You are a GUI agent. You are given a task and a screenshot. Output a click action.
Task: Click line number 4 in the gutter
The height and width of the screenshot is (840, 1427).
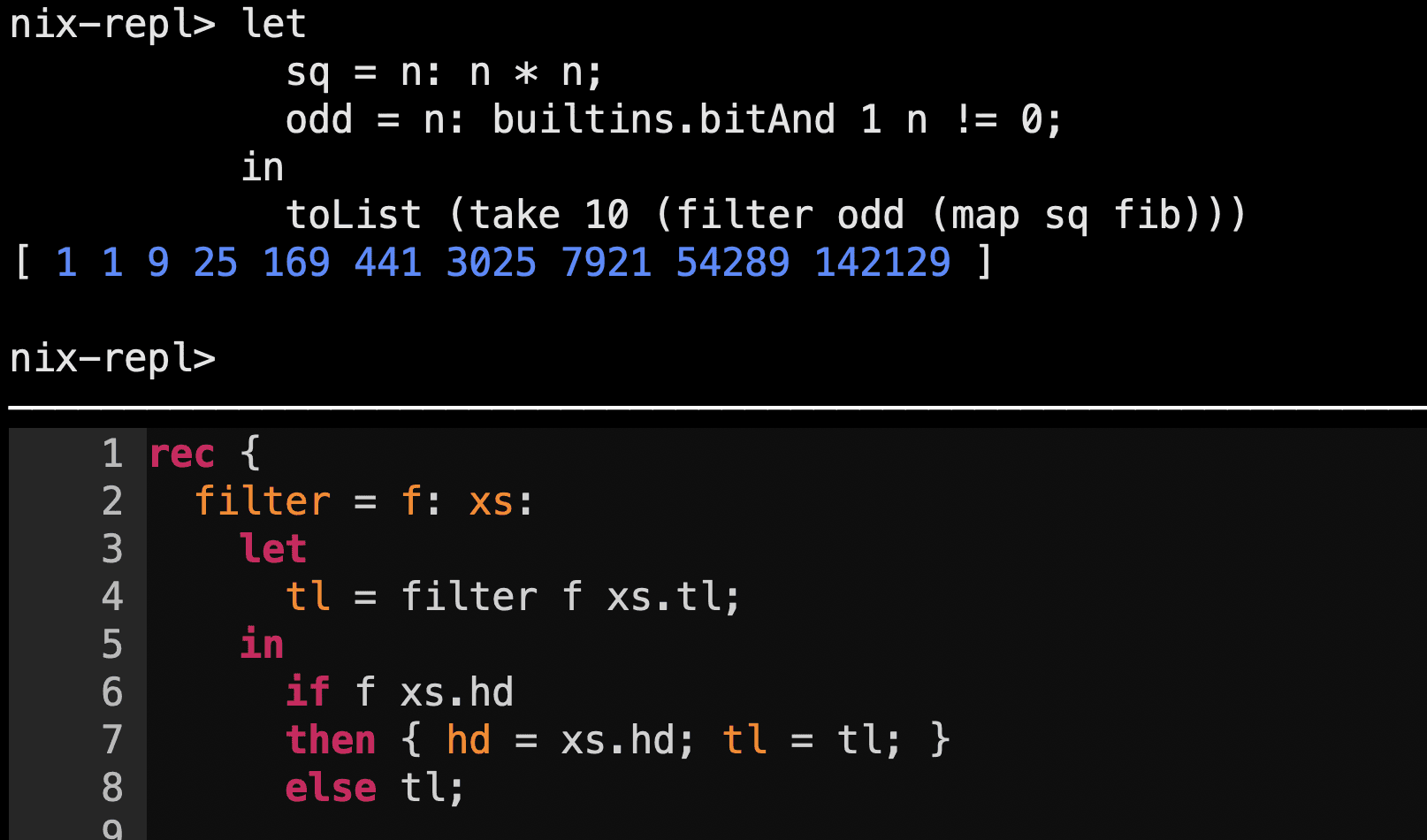(112, 597)
